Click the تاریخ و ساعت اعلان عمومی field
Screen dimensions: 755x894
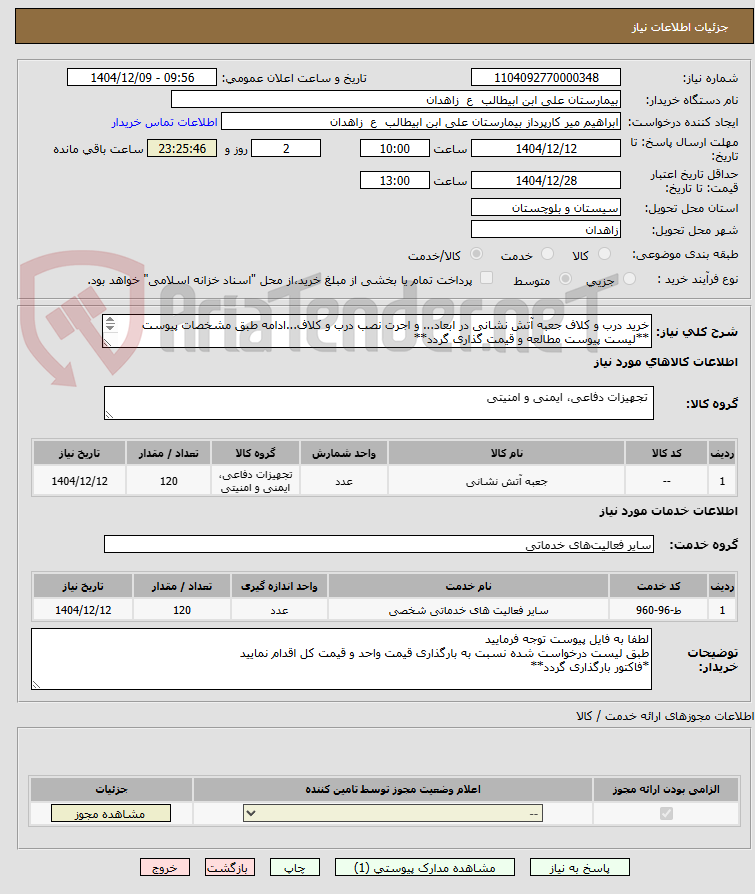(x=142, y=78)
